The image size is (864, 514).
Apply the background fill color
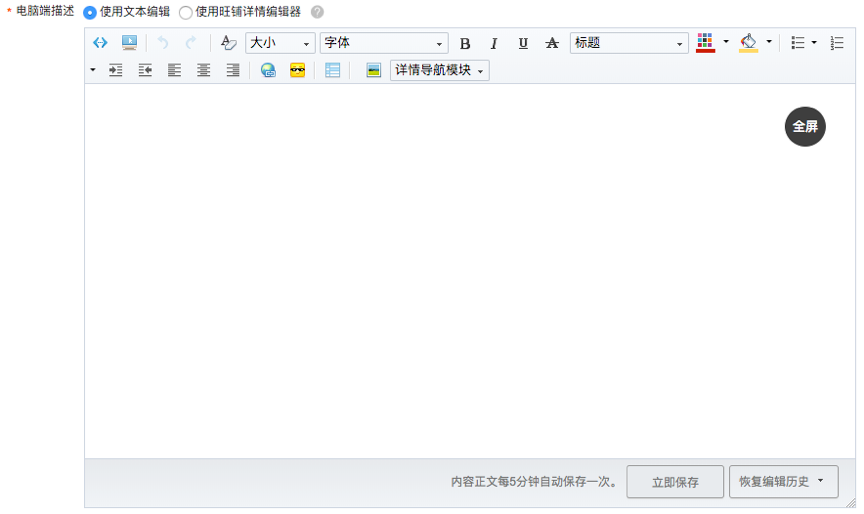(x=748, y=42)
